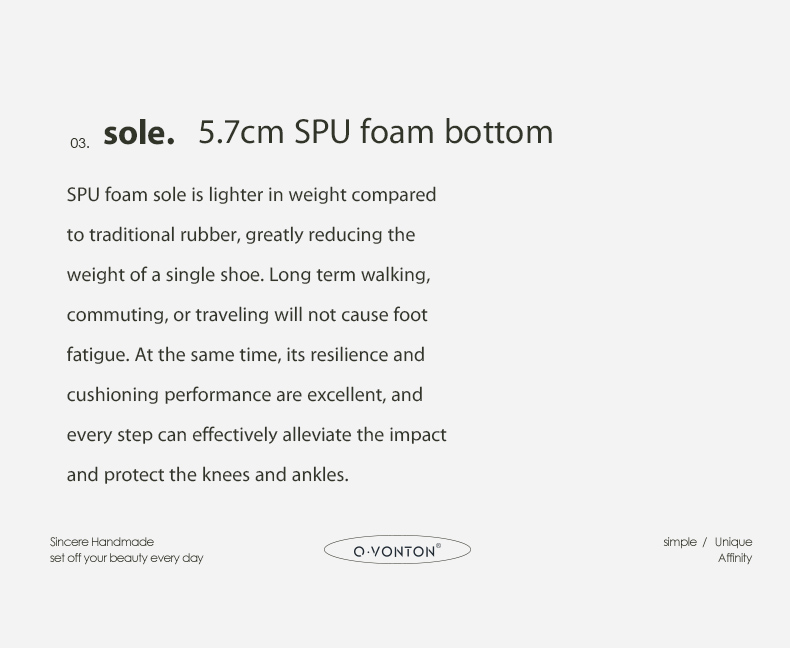This screenshot has width=790, height=648.
Task: Click the word "SPU" in the title
Action: (x=320, y=132)
